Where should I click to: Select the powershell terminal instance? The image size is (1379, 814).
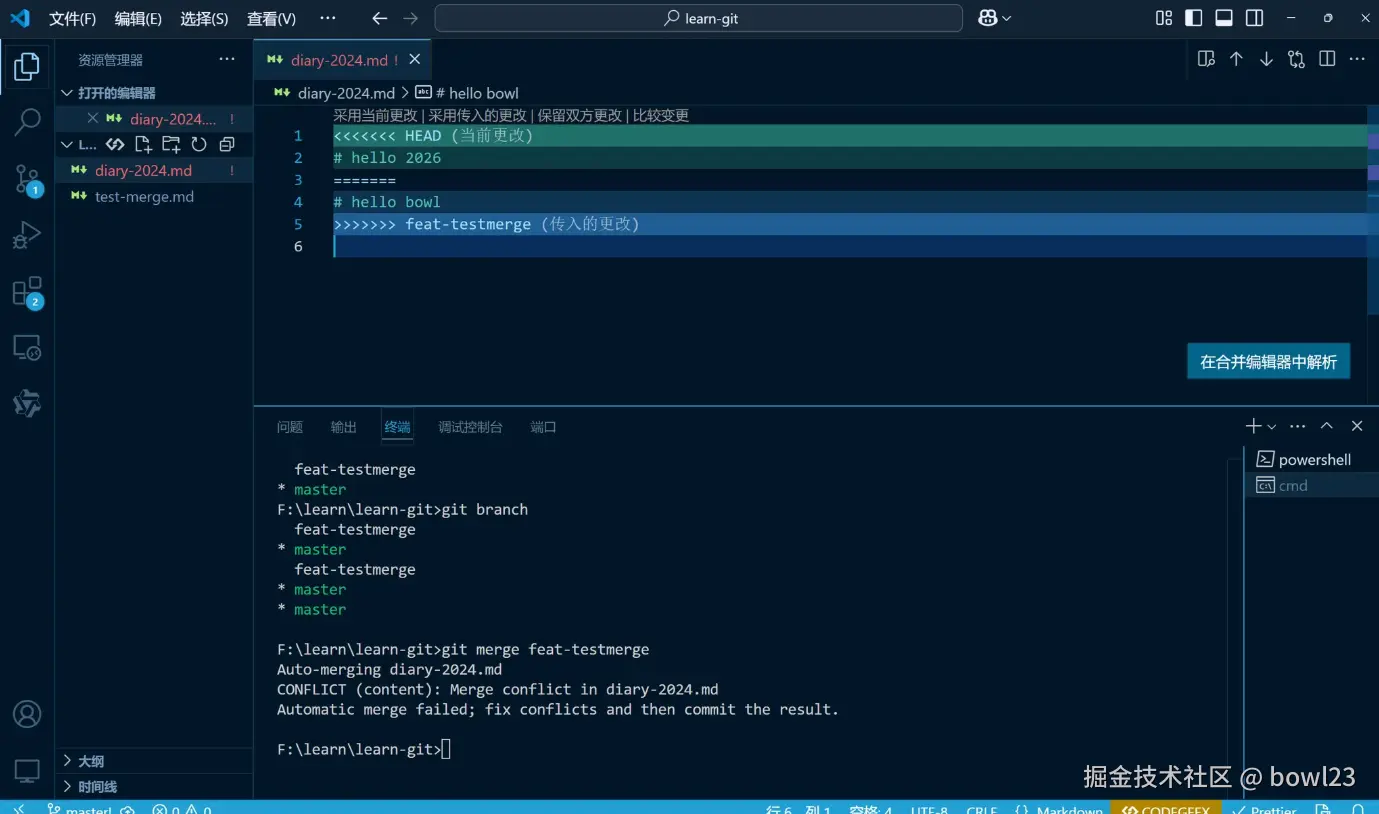[x=1311, y=459]
